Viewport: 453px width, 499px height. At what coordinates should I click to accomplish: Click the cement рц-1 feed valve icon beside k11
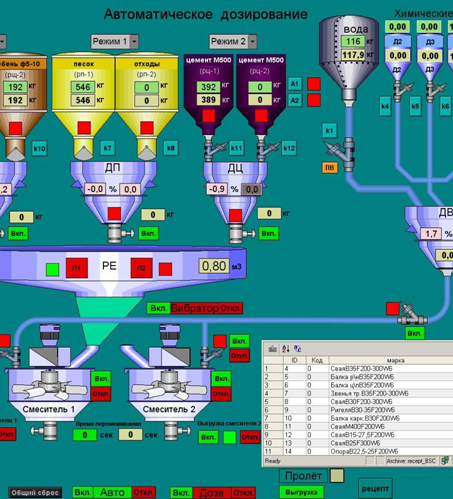click(213, 148)
